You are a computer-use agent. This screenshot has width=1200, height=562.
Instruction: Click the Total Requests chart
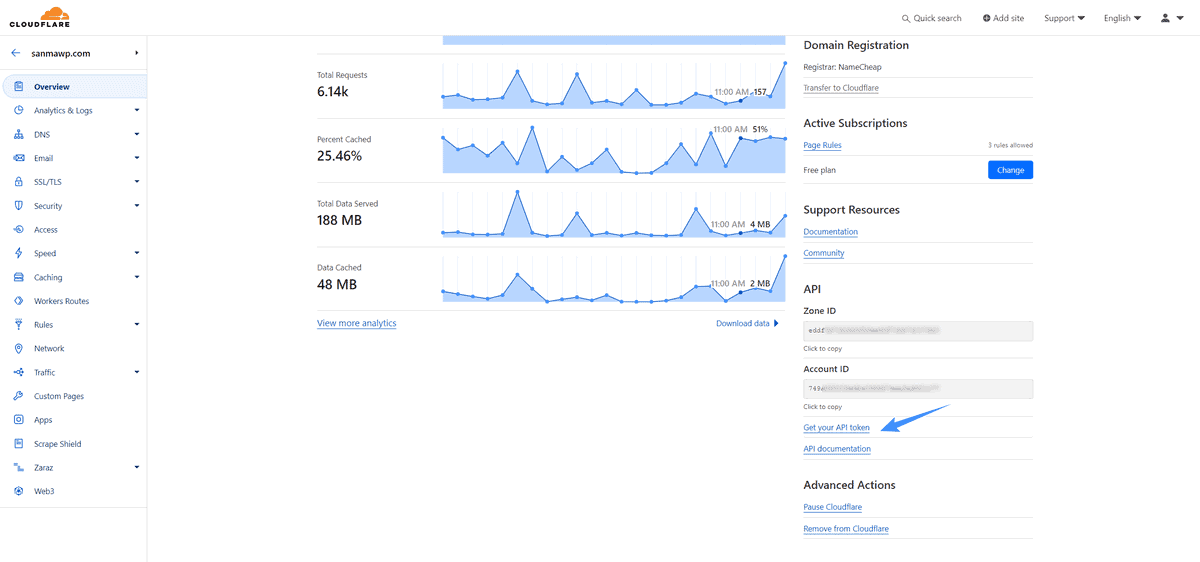[615, 85]
